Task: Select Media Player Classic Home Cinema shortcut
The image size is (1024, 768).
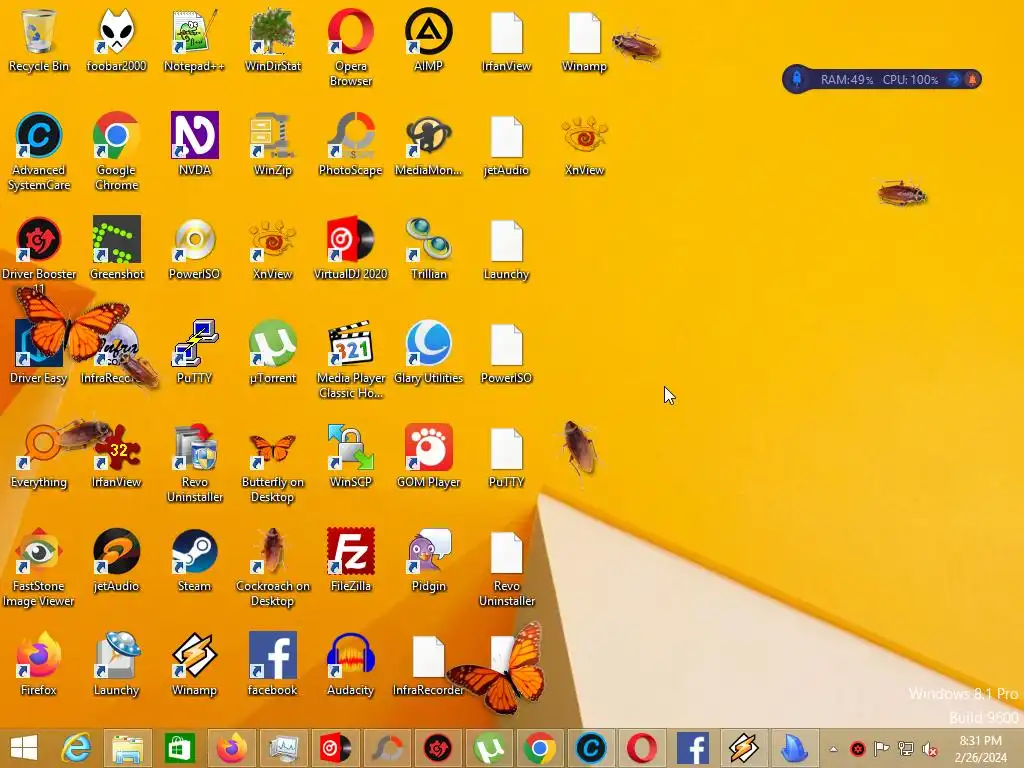Action: tap(351, 359)
